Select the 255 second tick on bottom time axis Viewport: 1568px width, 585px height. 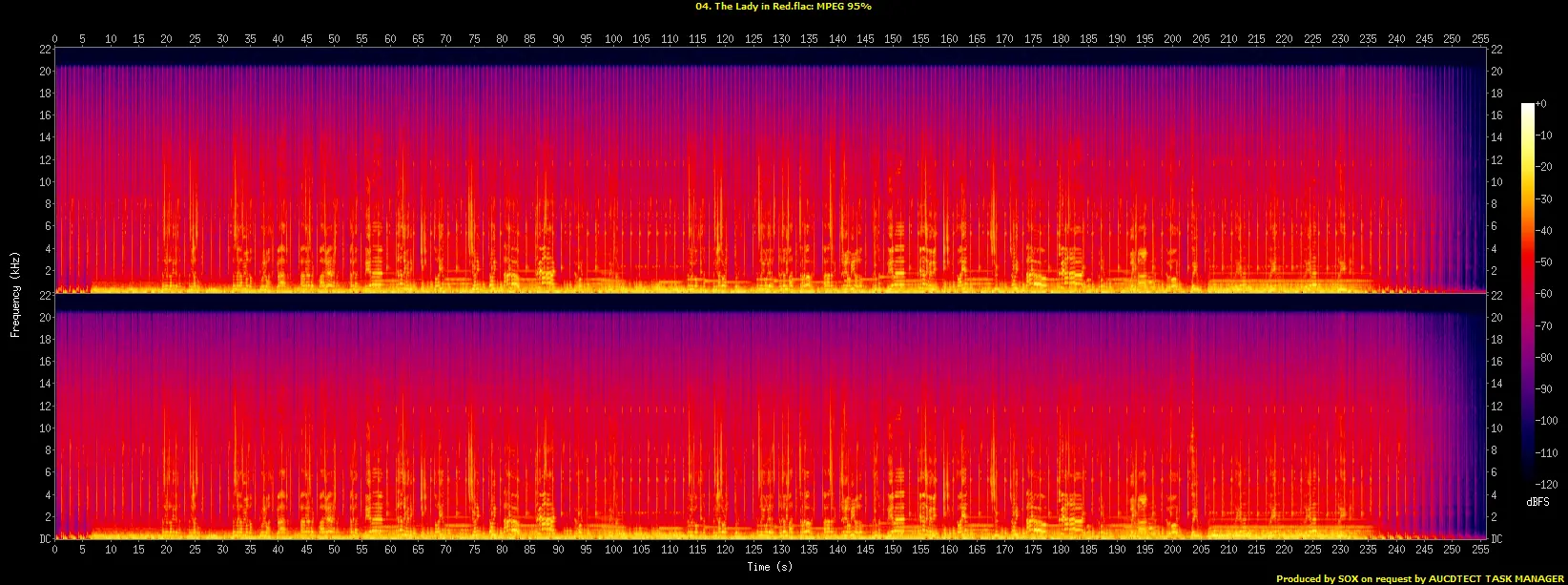click(1480, 550)
